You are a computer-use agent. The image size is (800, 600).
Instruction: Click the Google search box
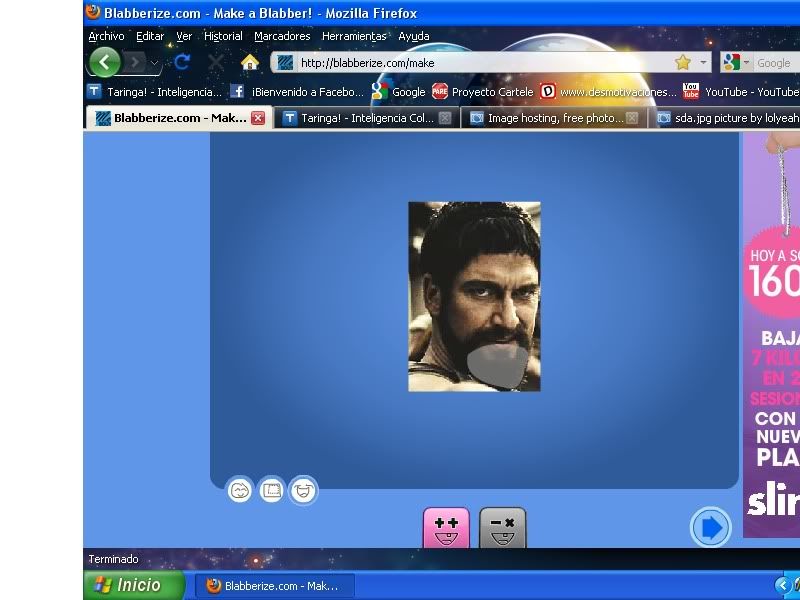pyautogui.click(x=776, y=63)
